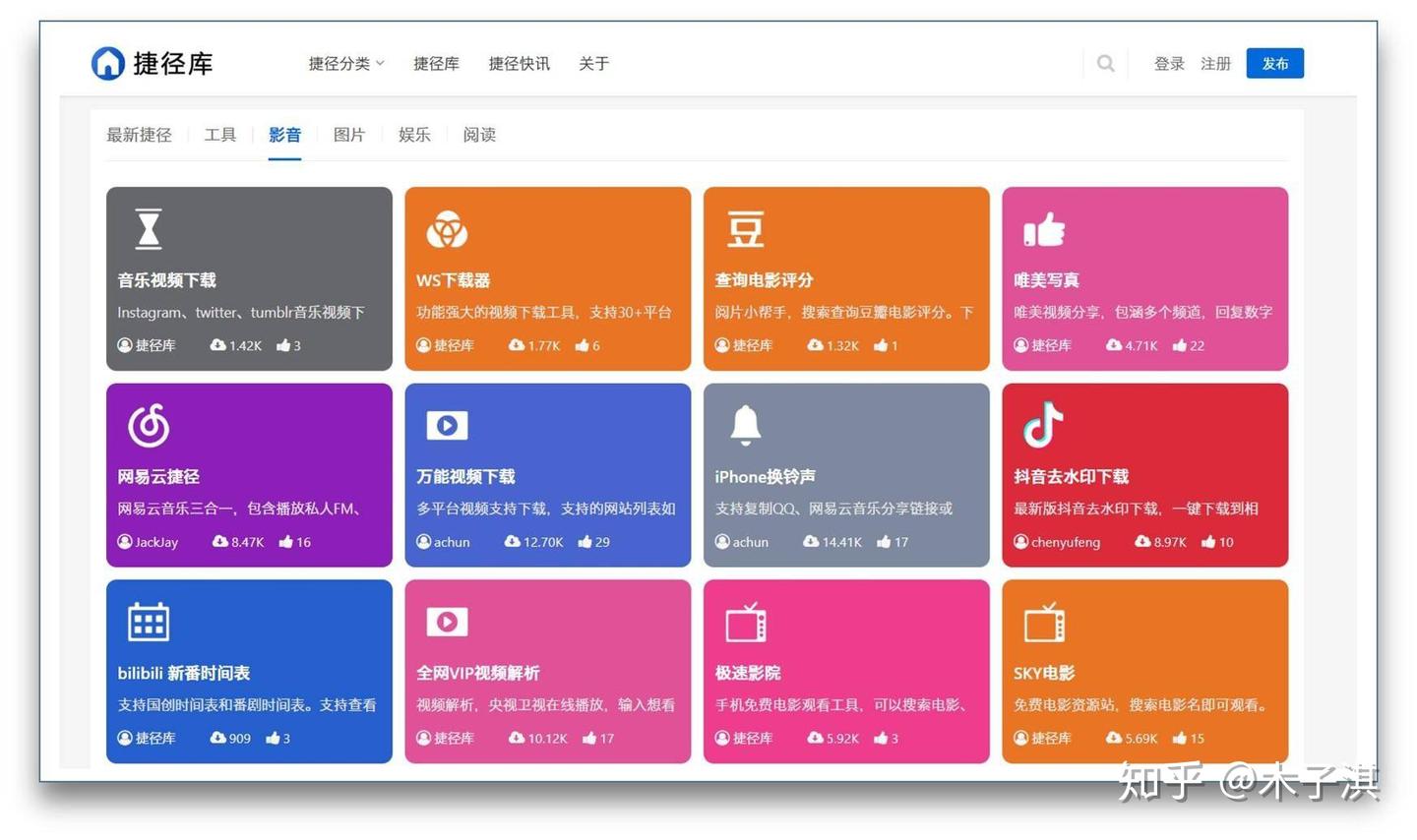Open the SKY电影 title link
This screenshot has width=1417, height=840.
tap(1044, 673)
